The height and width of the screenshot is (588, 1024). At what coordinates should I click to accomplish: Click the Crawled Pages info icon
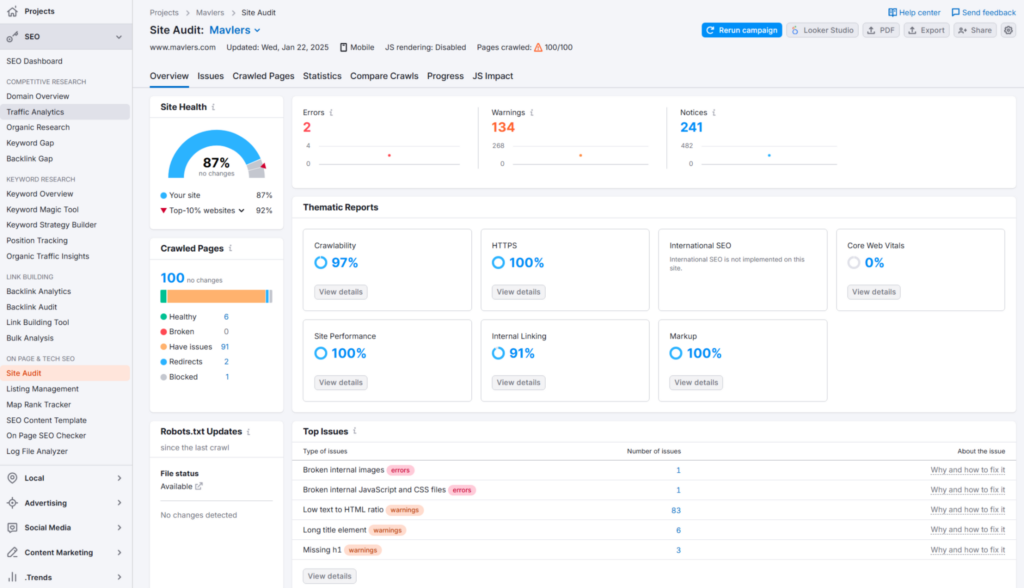pyautogui.click(x=231, y=248)
